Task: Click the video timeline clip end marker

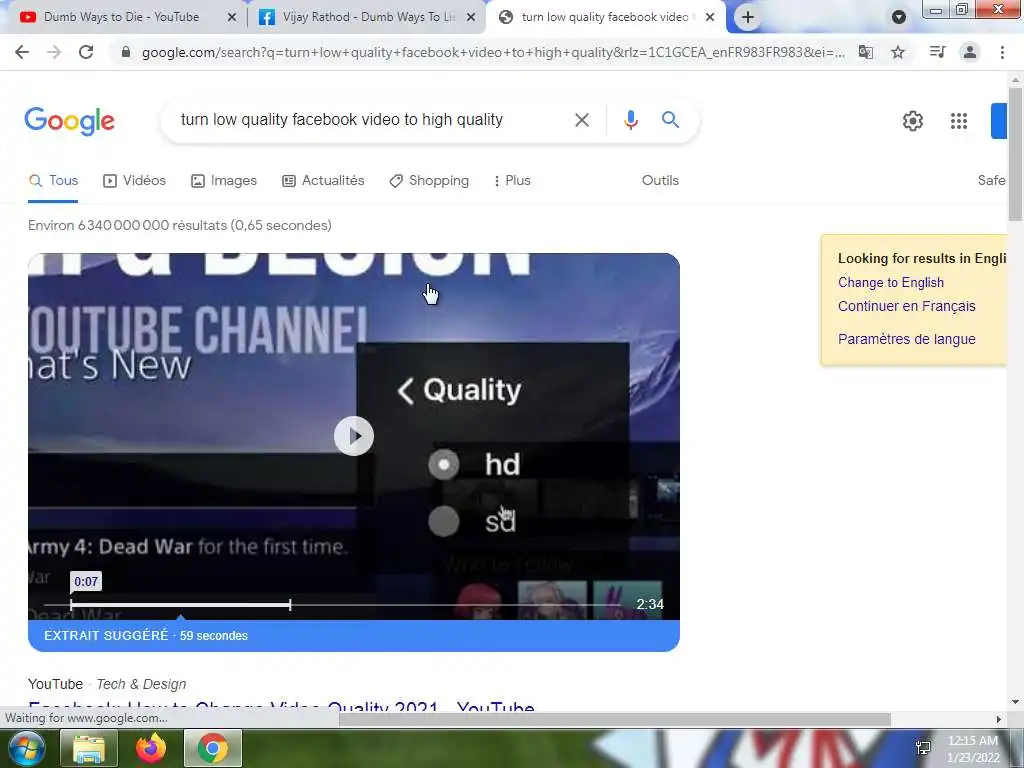Action: click(290, 605)
